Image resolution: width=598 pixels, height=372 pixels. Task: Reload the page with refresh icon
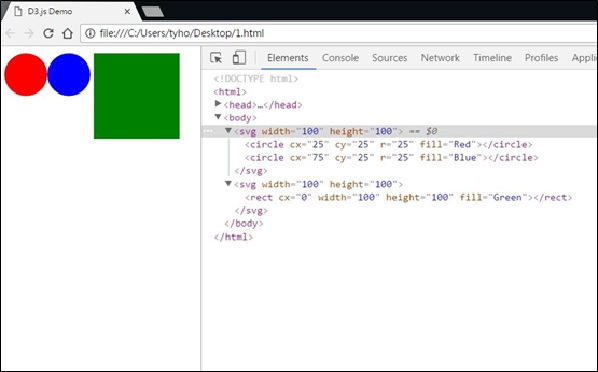point(48,34)
